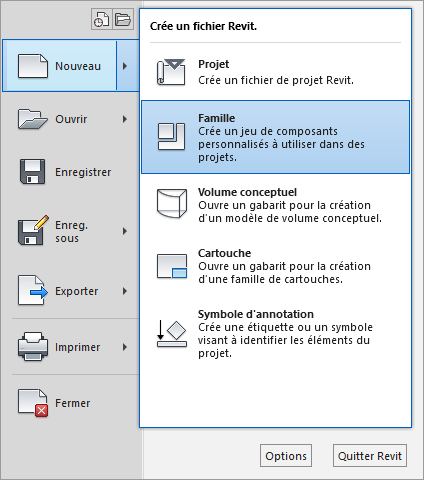Screen dimensions: 424x480
Task: Click the Quitter Revit button
Action: point(370,455)
